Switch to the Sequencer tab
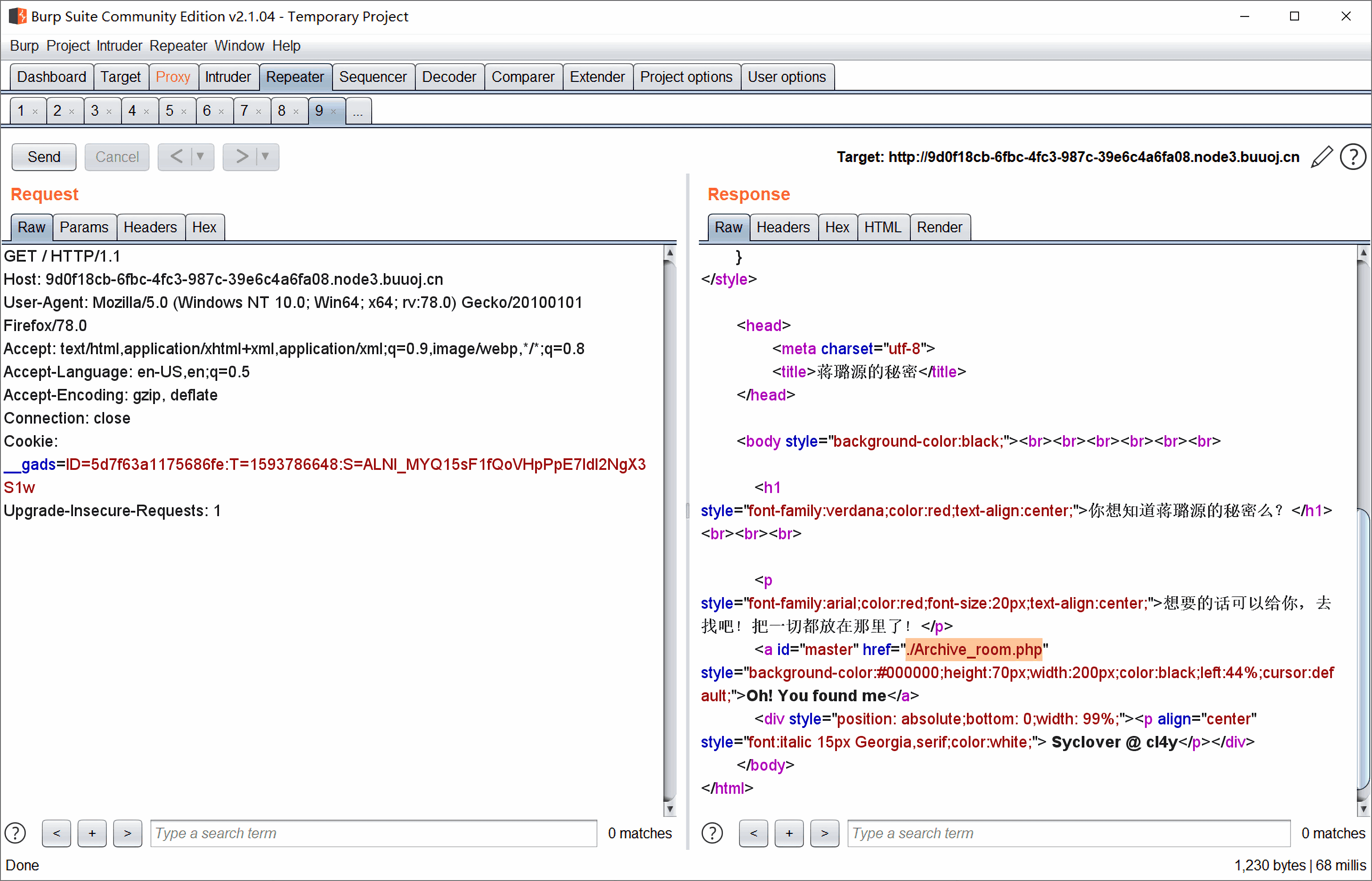This screenshot has width=1372, height=881. 373,77
